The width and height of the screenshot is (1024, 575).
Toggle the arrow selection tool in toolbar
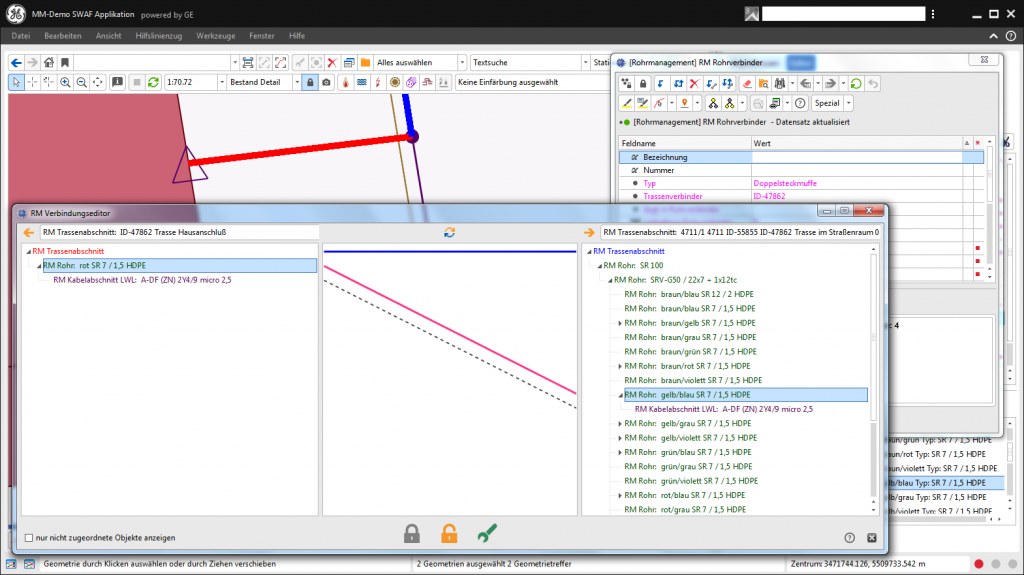[16, 82]
